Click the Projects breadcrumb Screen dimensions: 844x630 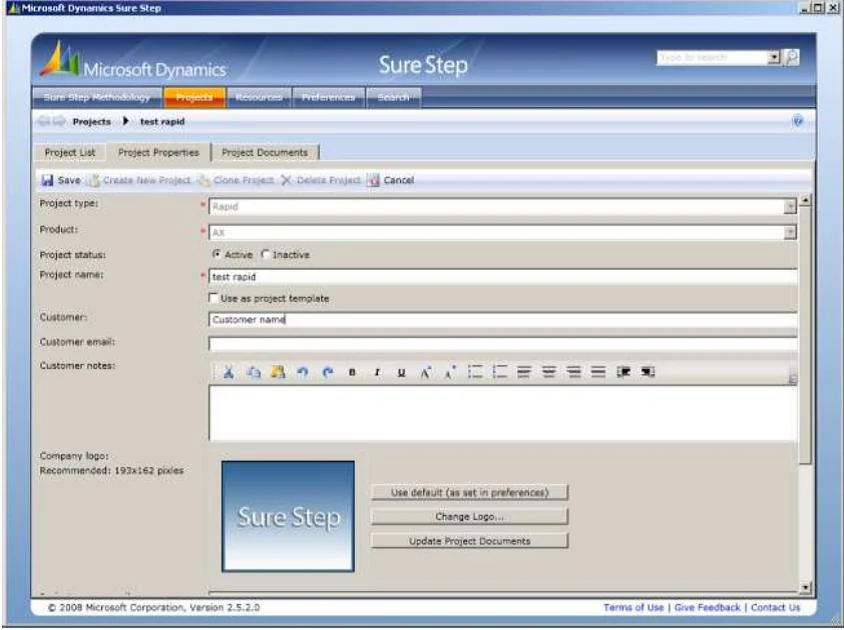(92, 122)
